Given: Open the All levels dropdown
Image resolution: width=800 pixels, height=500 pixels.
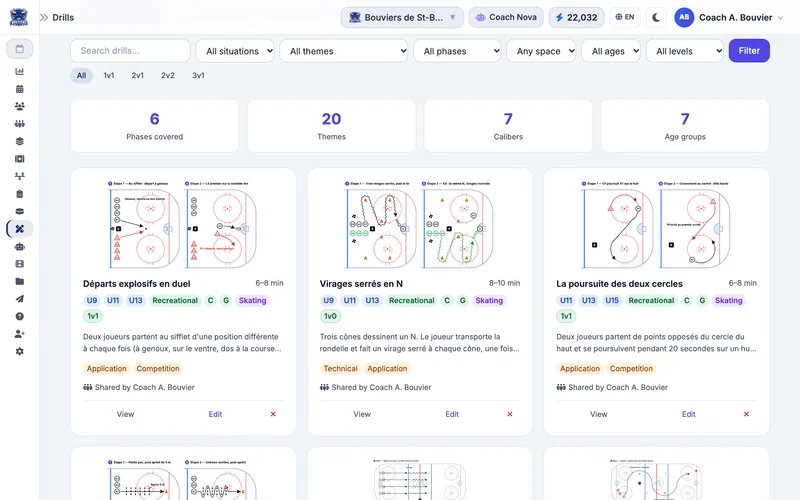Looking at the screenshot, I should pyautogui.click(x=685, y=51).
